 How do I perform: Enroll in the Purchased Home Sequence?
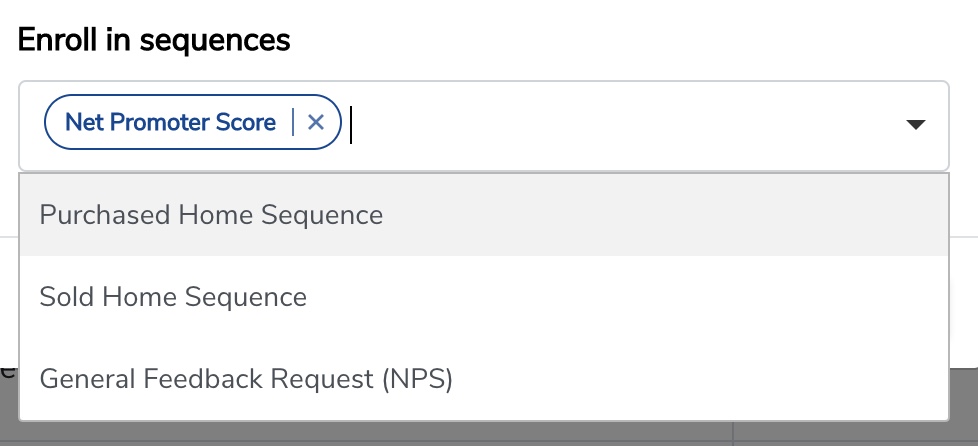211,215
